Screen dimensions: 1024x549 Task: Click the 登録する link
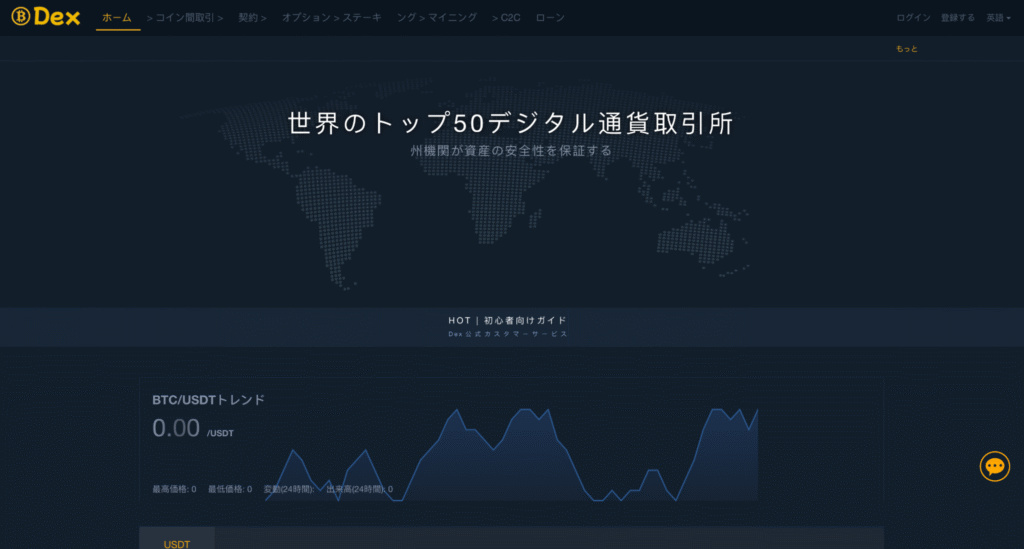[957, 18]
